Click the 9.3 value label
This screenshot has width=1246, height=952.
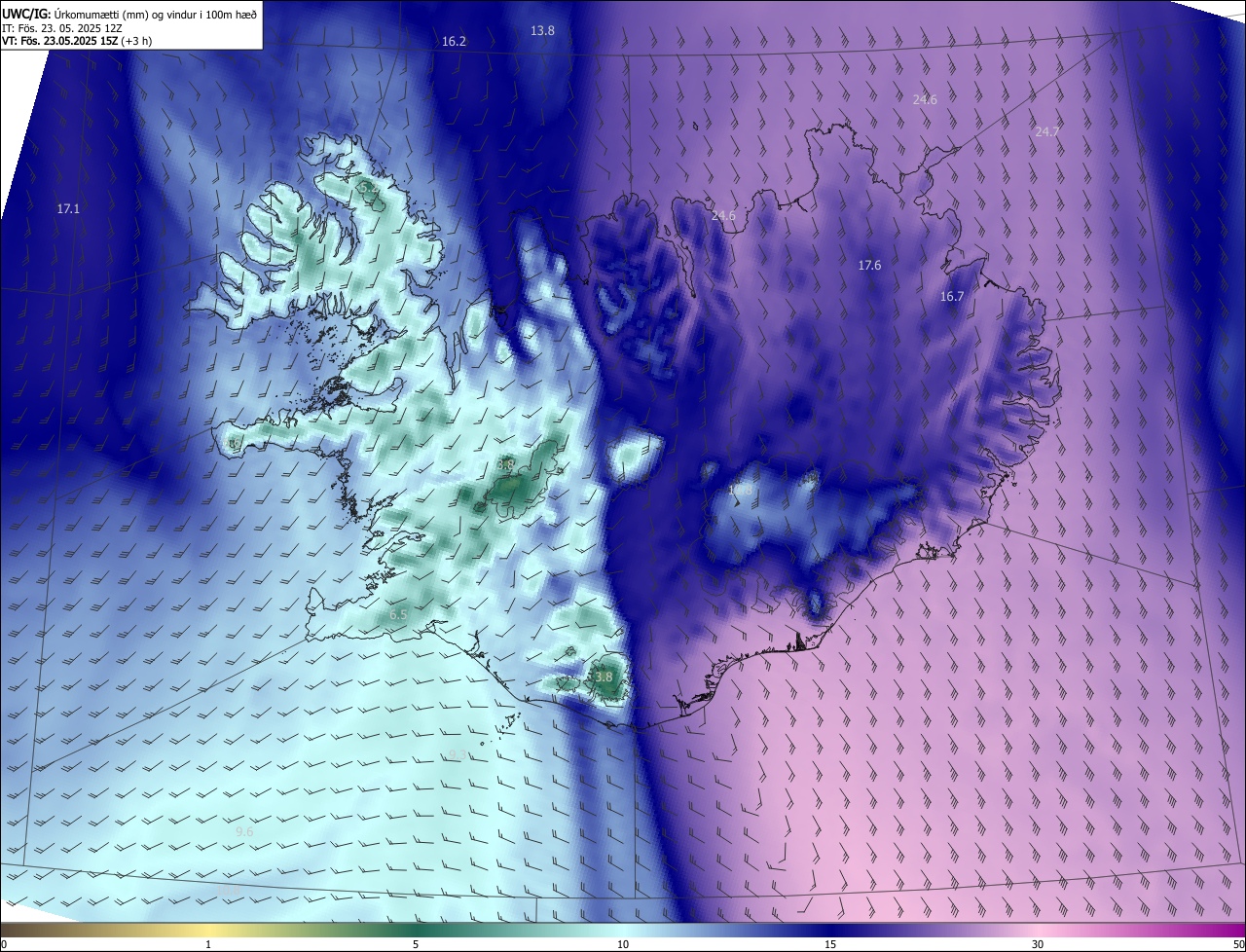[x=458, y=755]
